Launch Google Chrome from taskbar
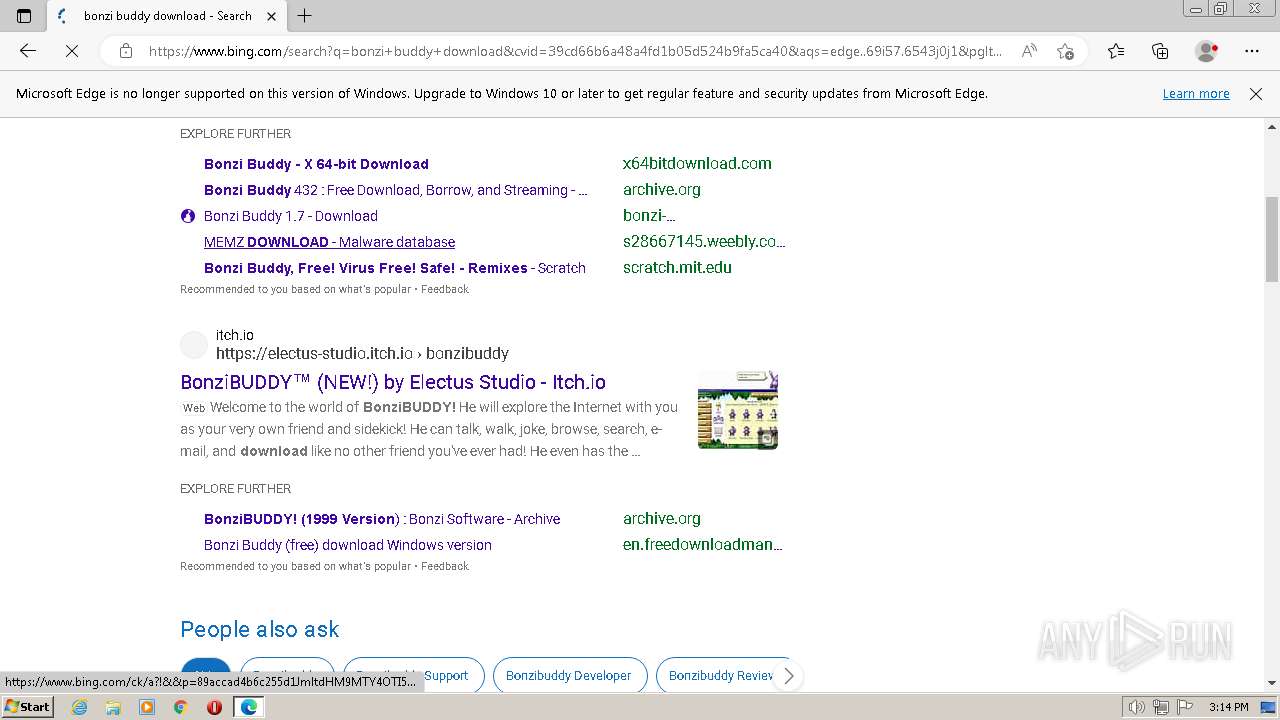This screenshot has height=720, width=1280. [x=181, y=707]
